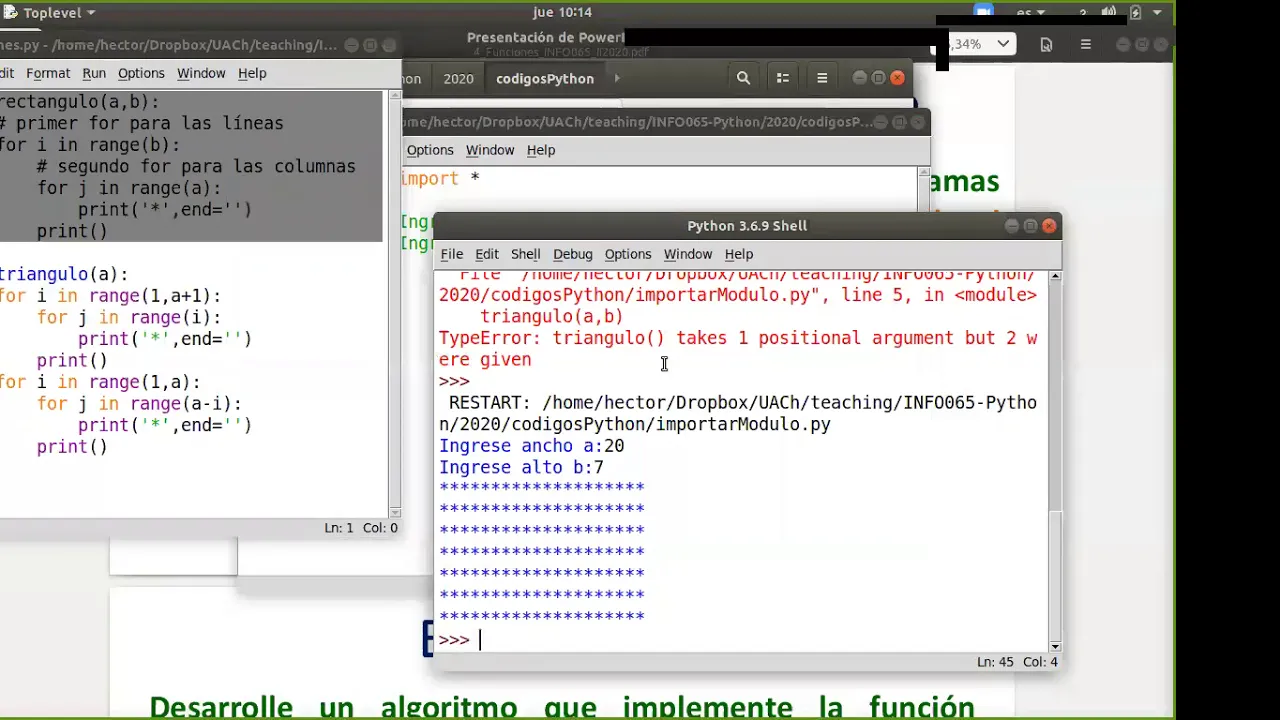Minimize the file manager window
Image resolution: width=1280 pixels, height=720 pixels.
coord(859,78)
